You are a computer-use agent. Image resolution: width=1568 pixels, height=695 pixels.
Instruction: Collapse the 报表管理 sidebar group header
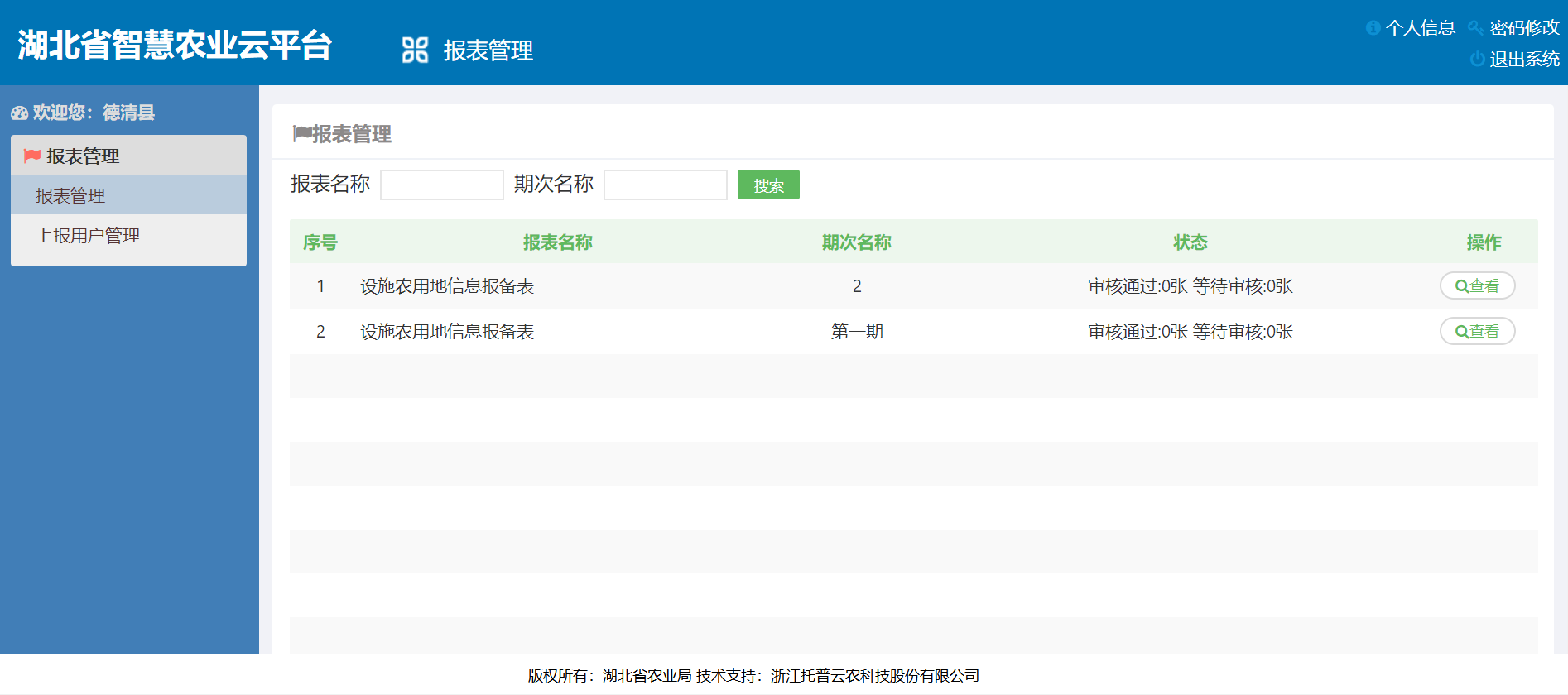click(x=128, y=156)
